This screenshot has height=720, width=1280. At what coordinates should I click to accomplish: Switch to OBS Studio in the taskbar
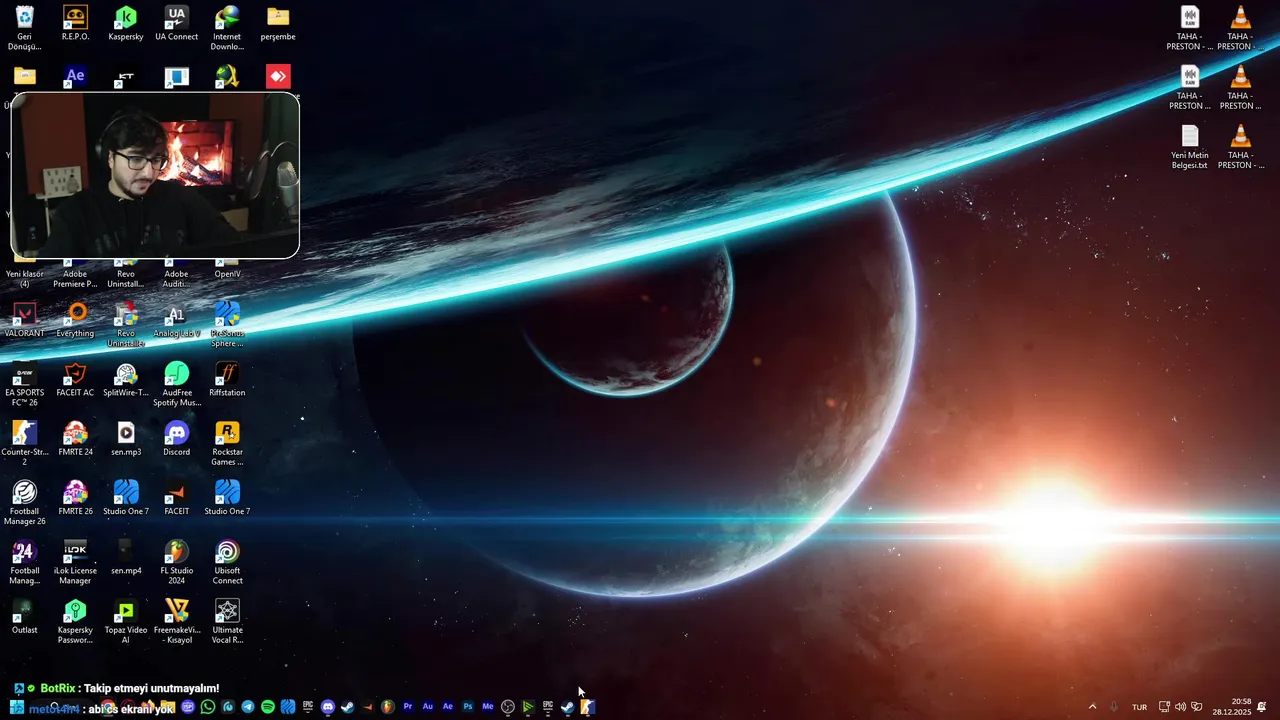click(x=508, y=707)
